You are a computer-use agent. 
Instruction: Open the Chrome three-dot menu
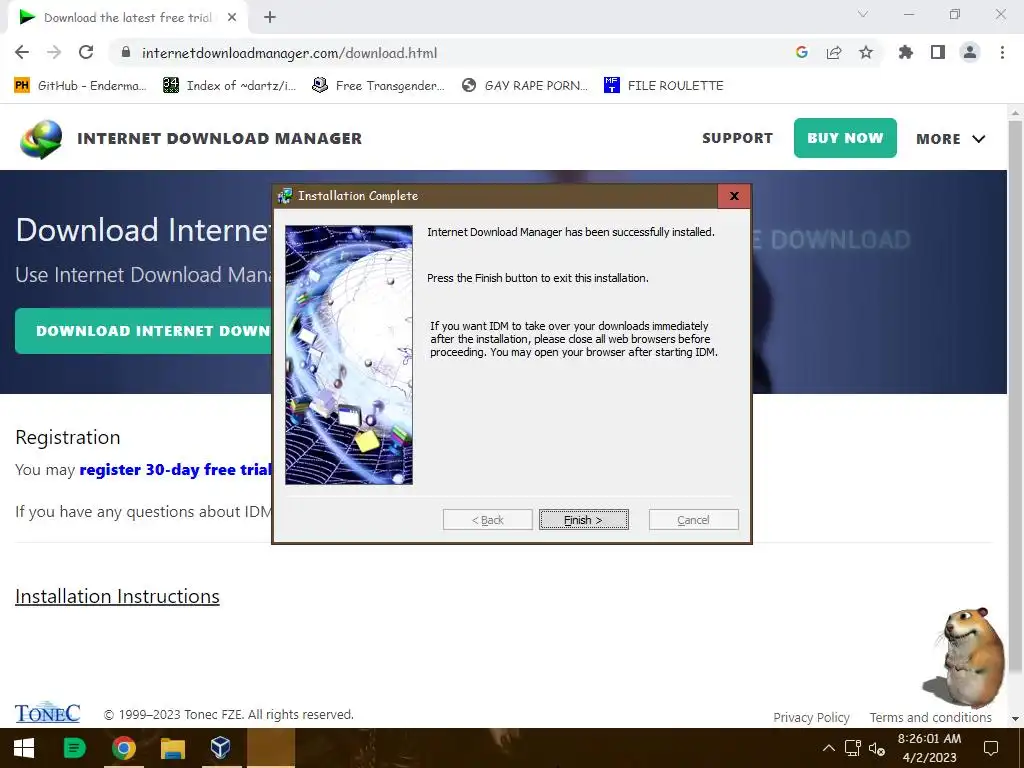1002,52
